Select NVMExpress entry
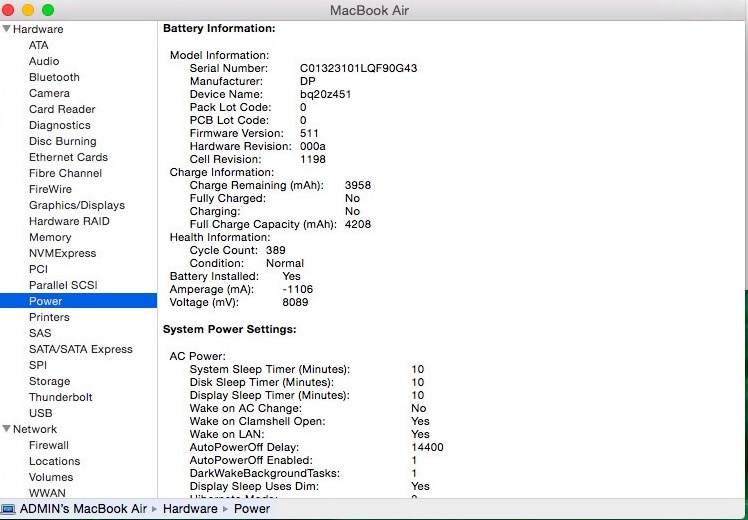748x520 pixels. click(62, 253)
